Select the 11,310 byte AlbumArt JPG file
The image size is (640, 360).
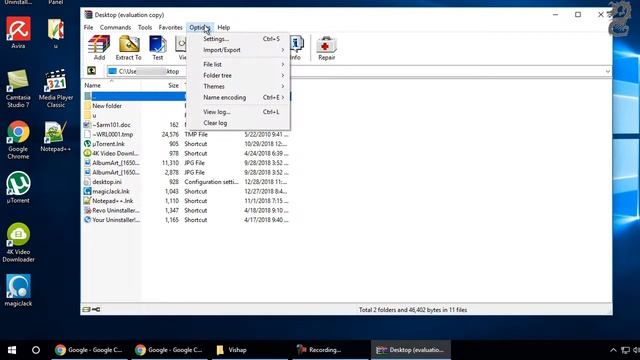pyautogui.click(x=187, y=163)
